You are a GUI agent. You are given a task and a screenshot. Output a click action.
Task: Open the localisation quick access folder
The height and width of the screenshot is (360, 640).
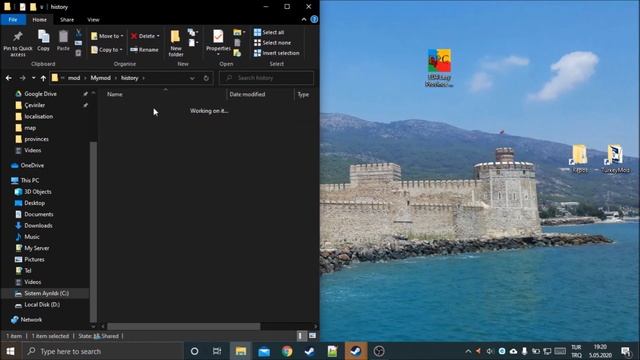(38, 116)
